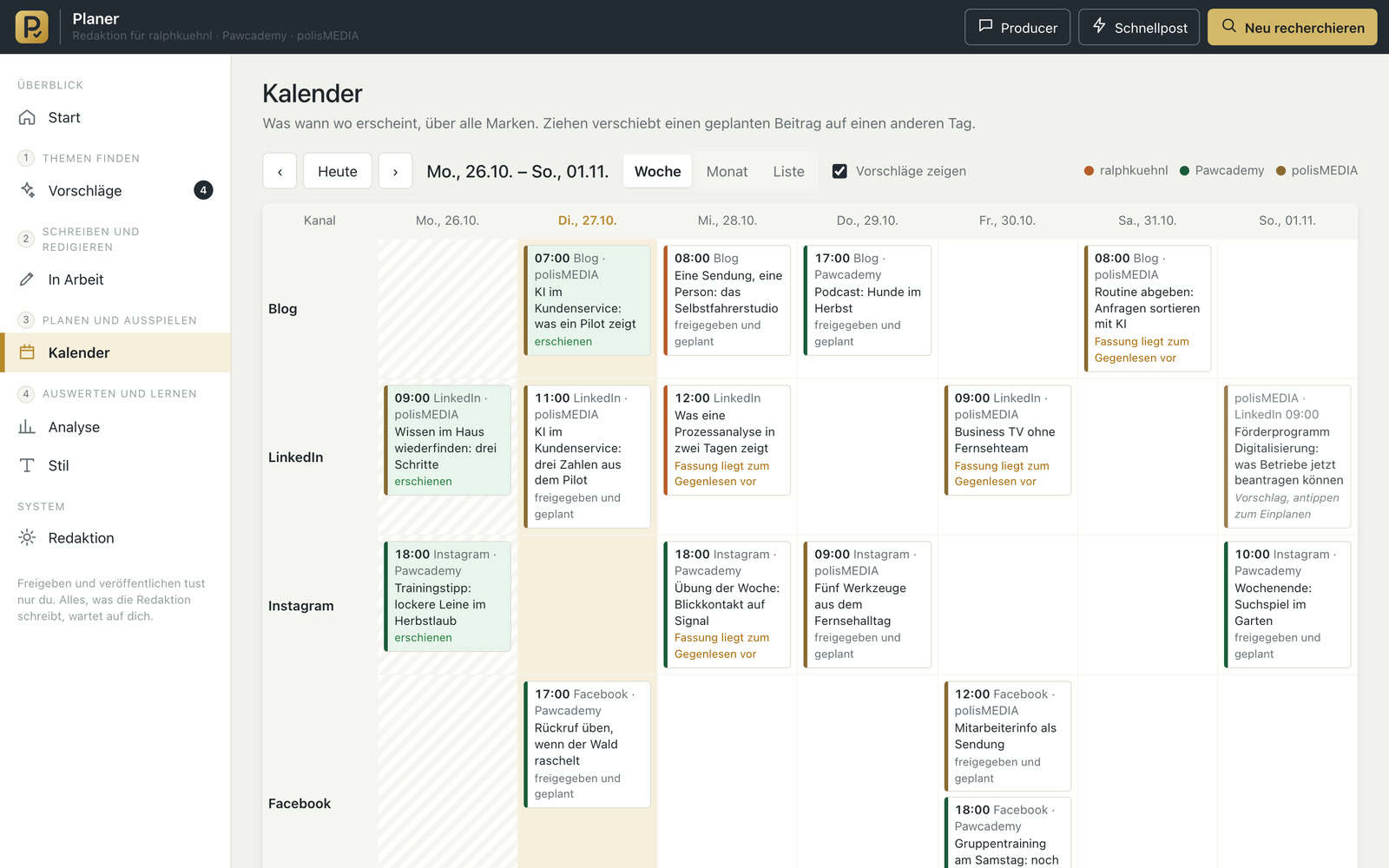Image resolution: width=1389 pixels, height=868 pixels.
Task: Open the Vorschläge badge showing 4
Action: tap(203, 190)
